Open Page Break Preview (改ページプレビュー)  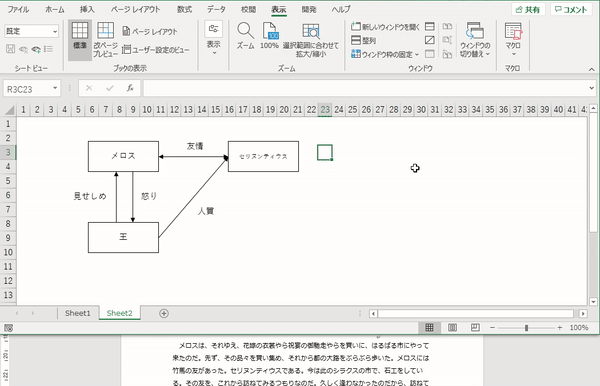[x=105, y=40]
